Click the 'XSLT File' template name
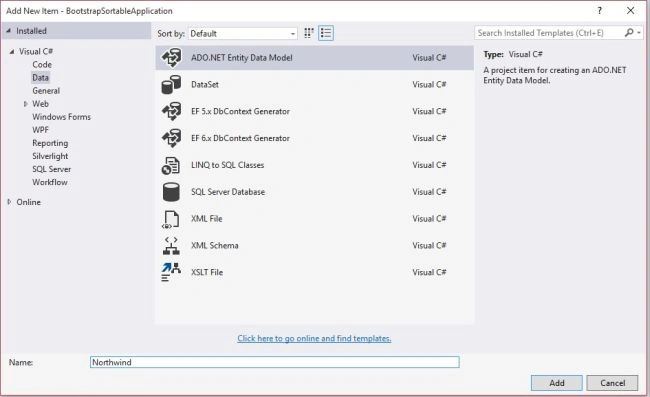 [207, 272]
